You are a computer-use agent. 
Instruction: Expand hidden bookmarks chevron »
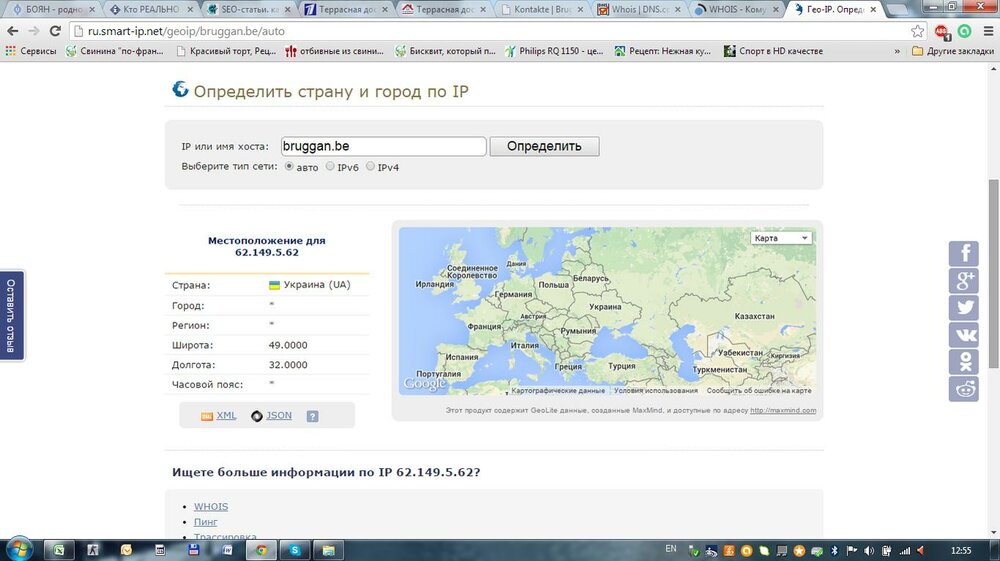coord(897,51)
